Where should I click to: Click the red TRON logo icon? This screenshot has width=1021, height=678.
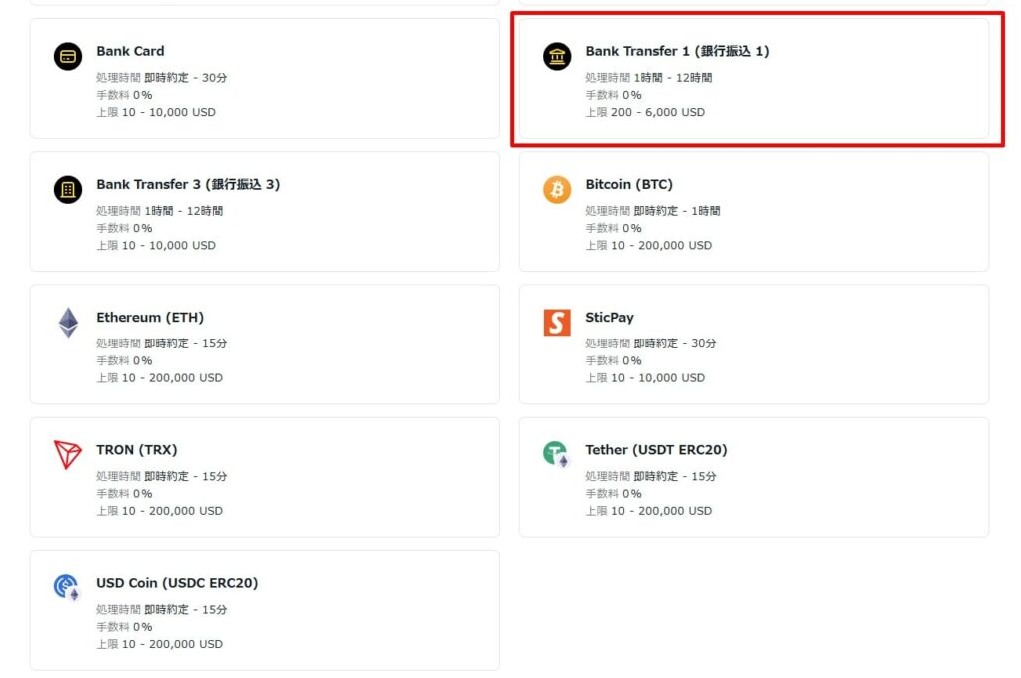68,454
